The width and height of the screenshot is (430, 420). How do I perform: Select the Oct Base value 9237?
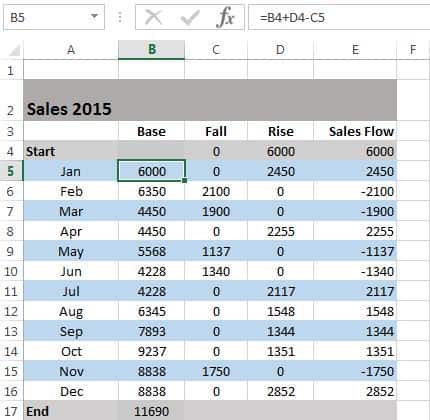point(151,351)
